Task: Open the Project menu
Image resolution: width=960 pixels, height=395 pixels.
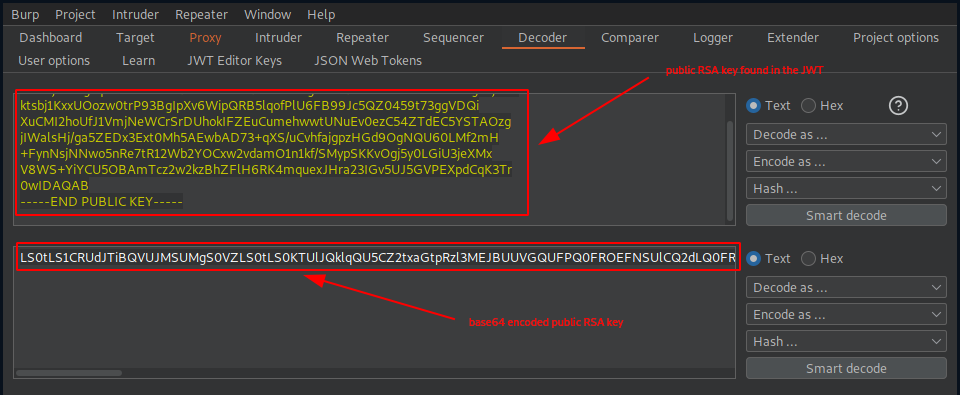Action: (x=75, y=14)
